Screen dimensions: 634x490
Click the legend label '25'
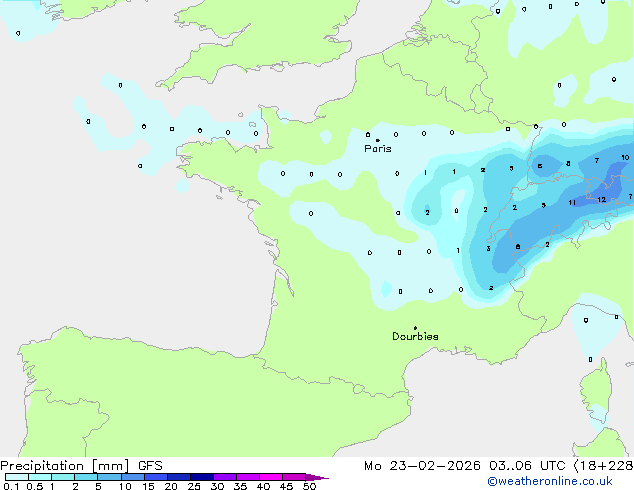click(194, 486)
